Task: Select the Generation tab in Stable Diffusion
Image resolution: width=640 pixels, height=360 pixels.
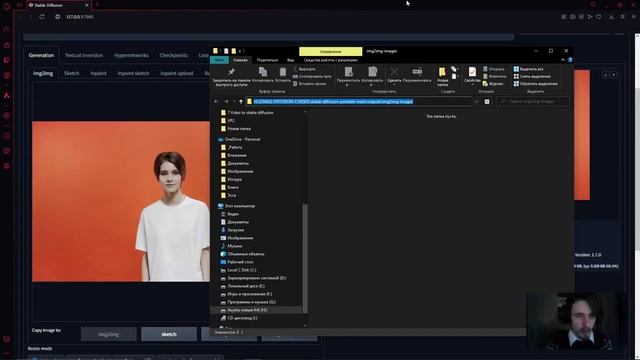Action: pyautogui.click(x=41, y=55)
